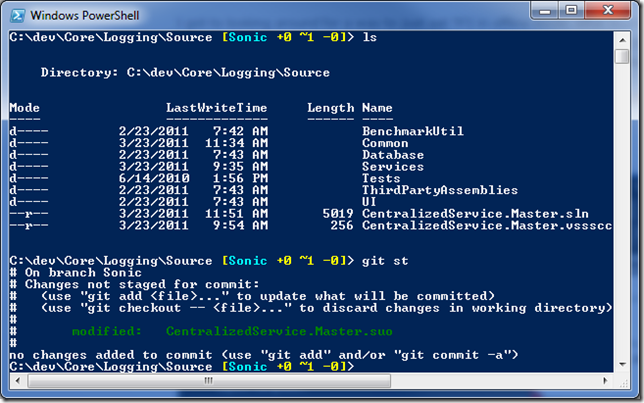The height and width of the screenshot is (403, 644).
Task: Click the Services directory name
Action: click(x=393, y=167)
